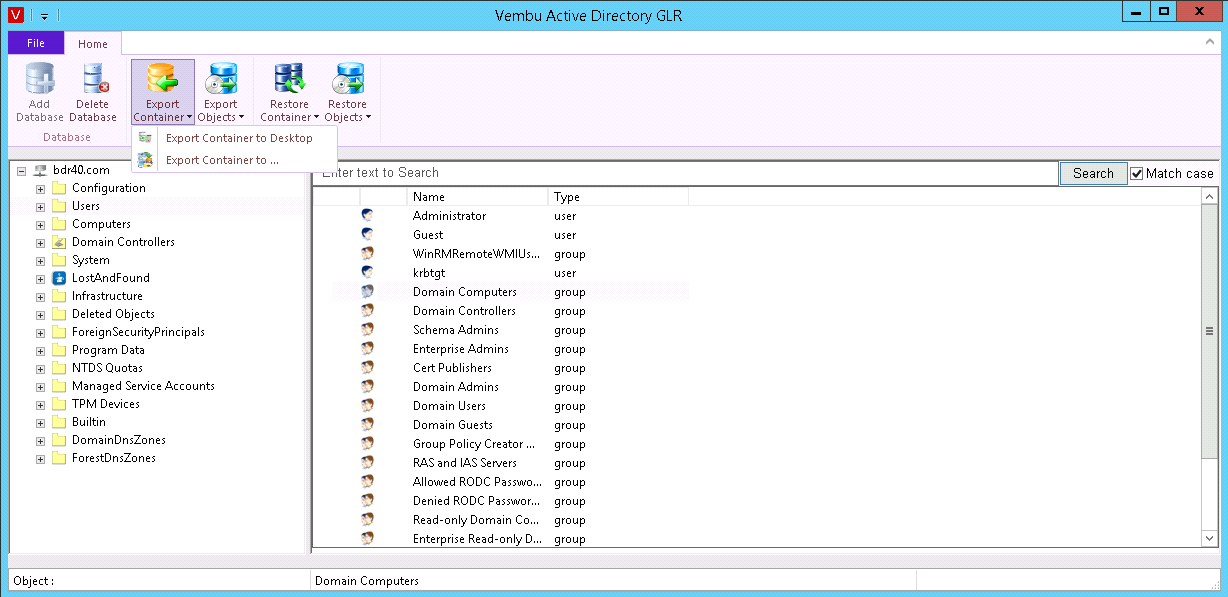Expand the Computers tree node
The height and width of the screenshot is (597, 1228).
tap(40, 224)
